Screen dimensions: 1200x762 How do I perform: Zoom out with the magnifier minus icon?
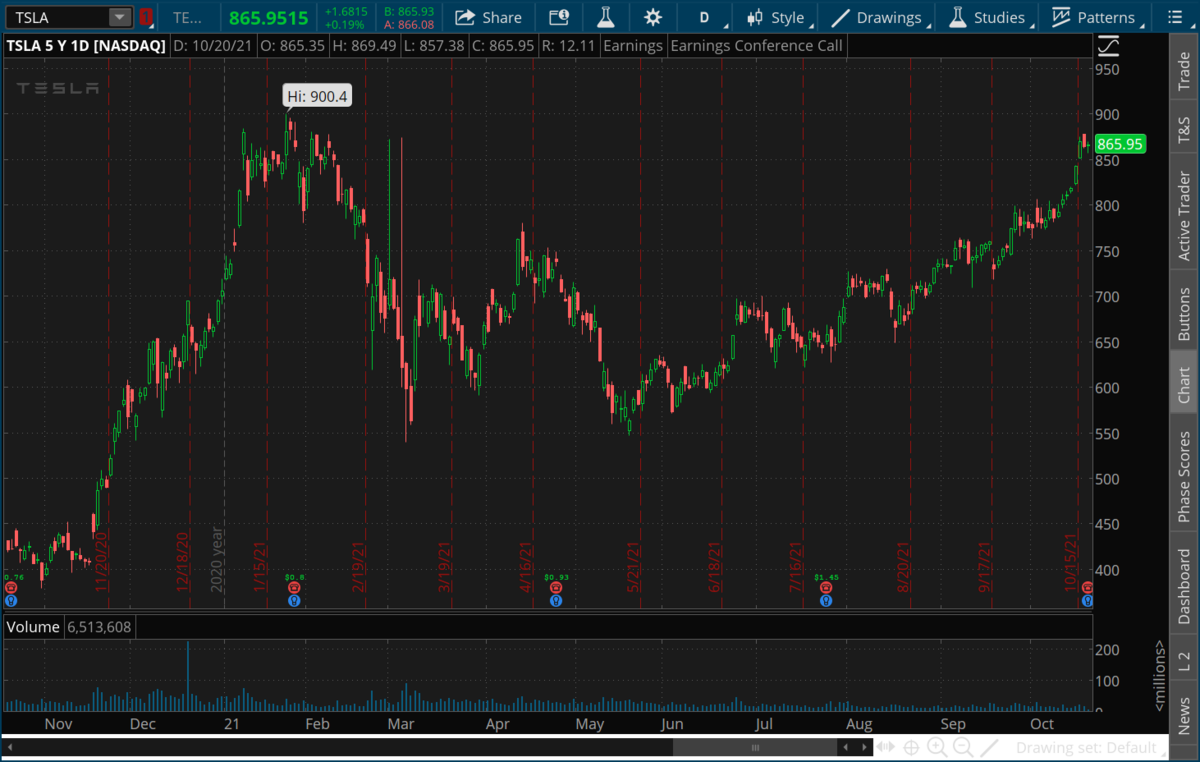click(963, 747)
